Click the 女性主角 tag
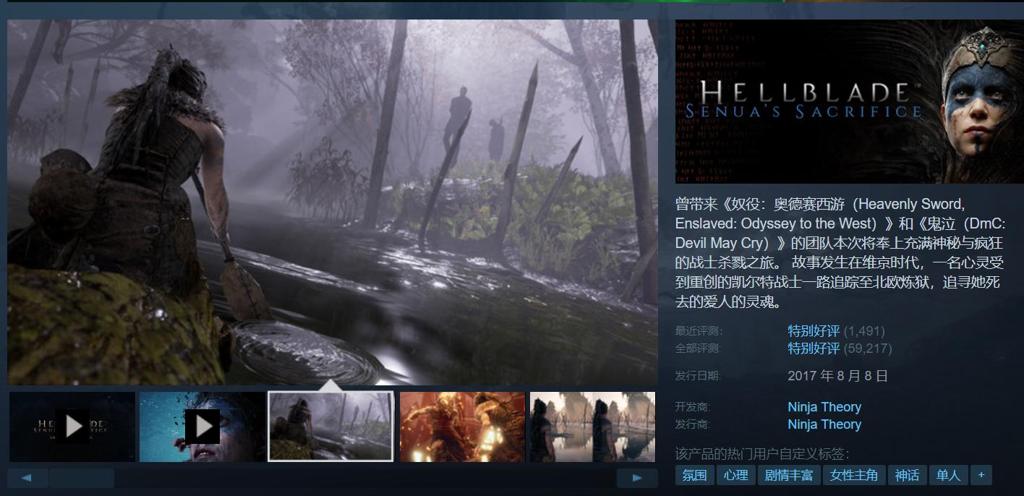The width and height of the screenshot is (1024, 496). (854, 475)
